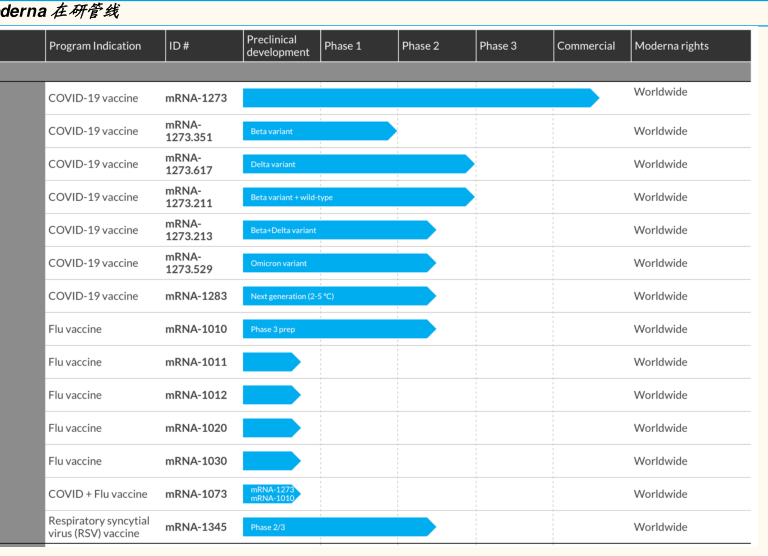Click the Program Indication column header
The image size is (768, 556).
pyautogui.click(x=95, y=46)
